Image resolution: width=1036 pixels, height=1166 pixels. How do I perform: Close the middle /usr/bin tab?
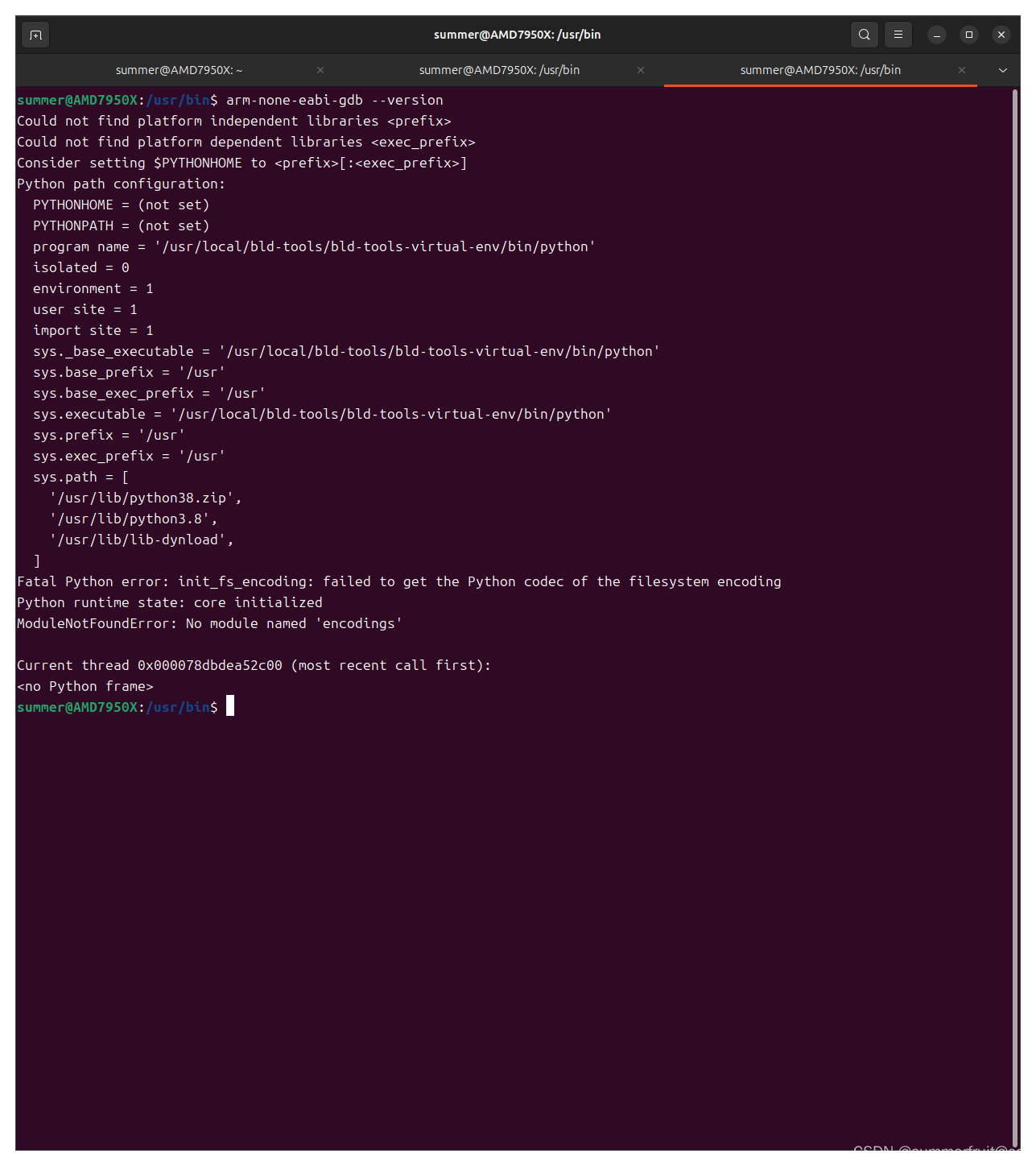[640, 70]
